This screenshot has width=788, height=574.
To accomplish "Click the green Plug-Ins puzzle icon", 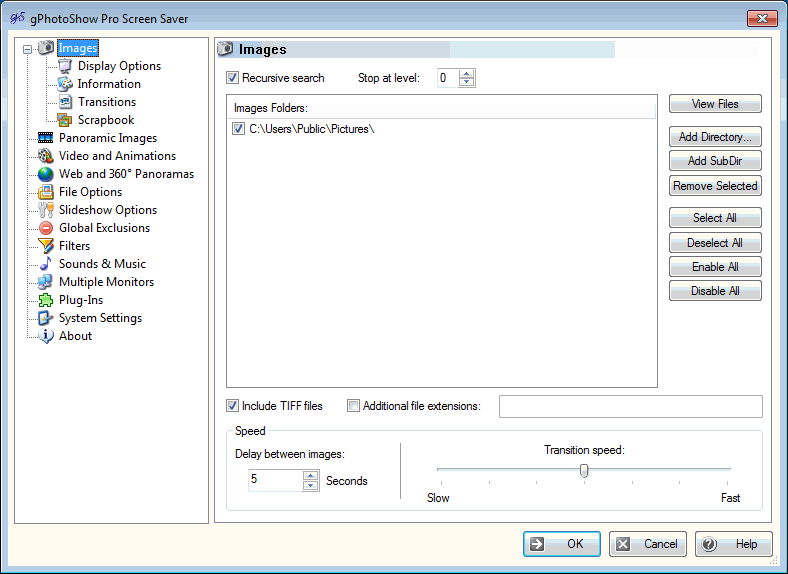I will (x=46, y=300).
